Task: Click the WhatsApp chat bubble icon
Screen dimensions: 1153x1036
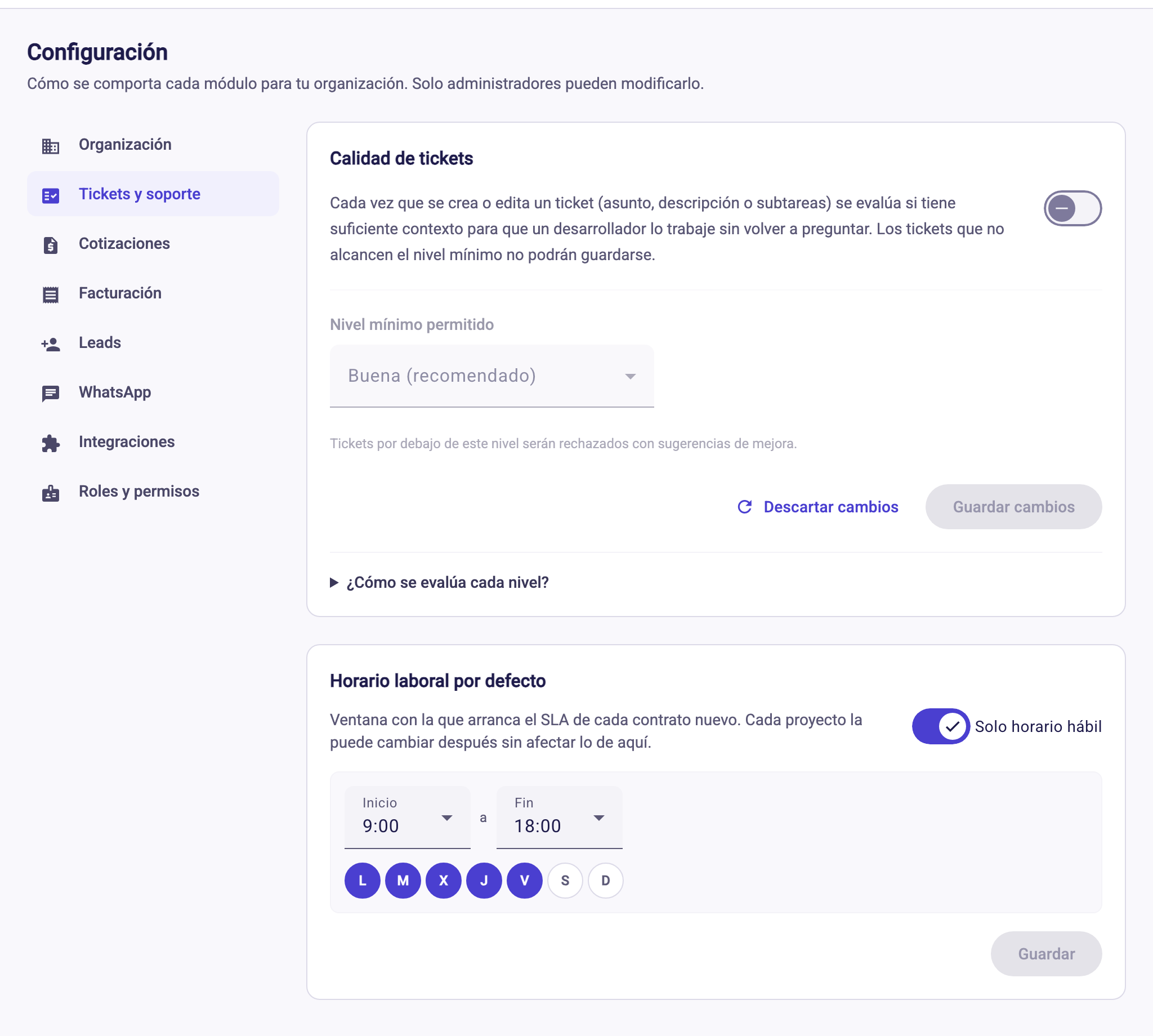Action: pos(51,394)
